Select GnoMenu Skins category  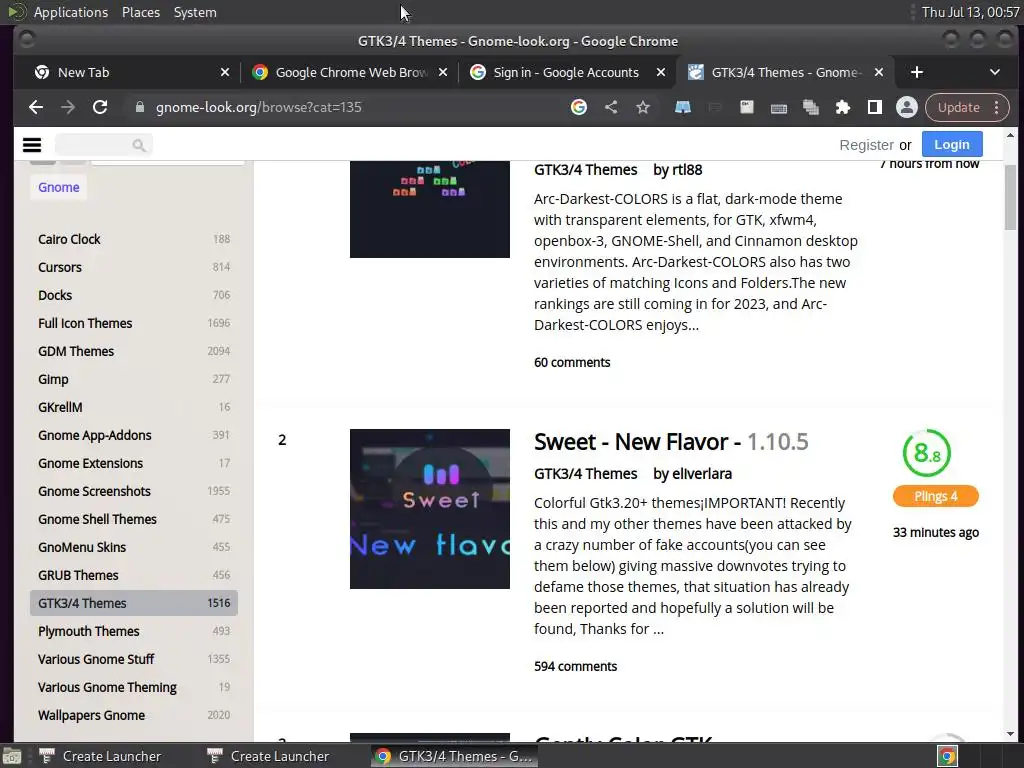click(134, 548)
